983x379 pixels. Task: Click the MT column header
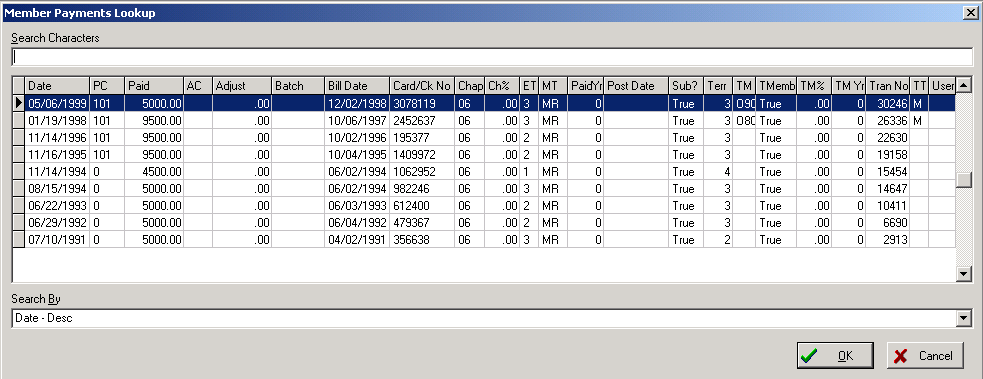pos(553,86)
